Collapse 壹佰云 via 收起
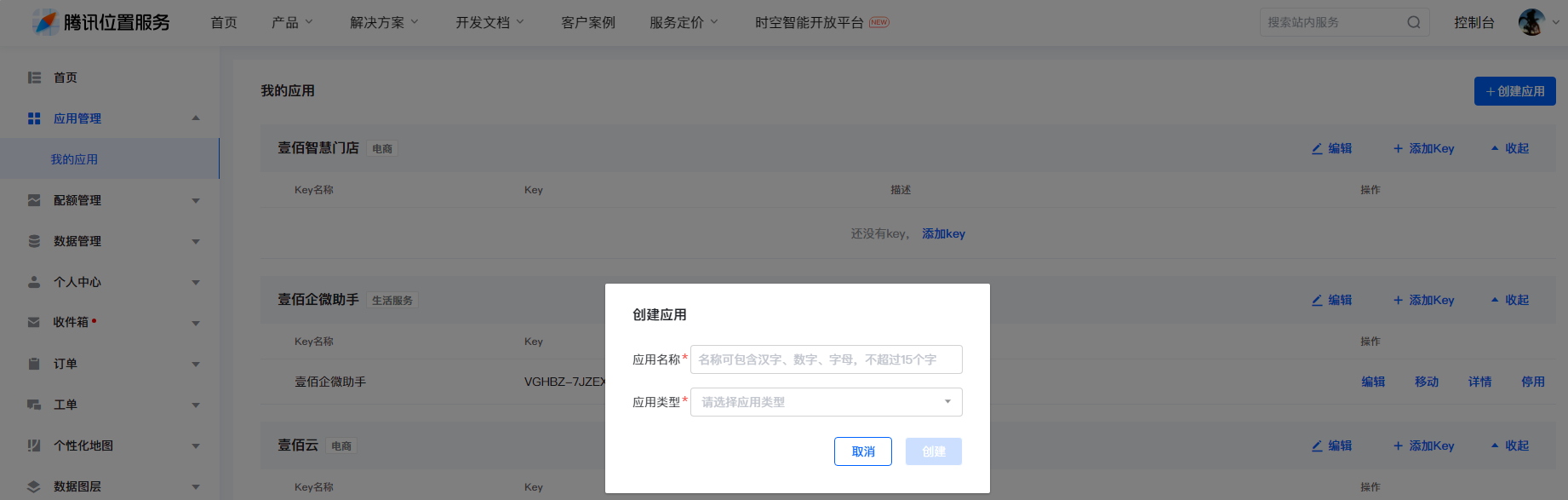The width and height of the screenshot is (1568, 500). tap(1510, 445)
